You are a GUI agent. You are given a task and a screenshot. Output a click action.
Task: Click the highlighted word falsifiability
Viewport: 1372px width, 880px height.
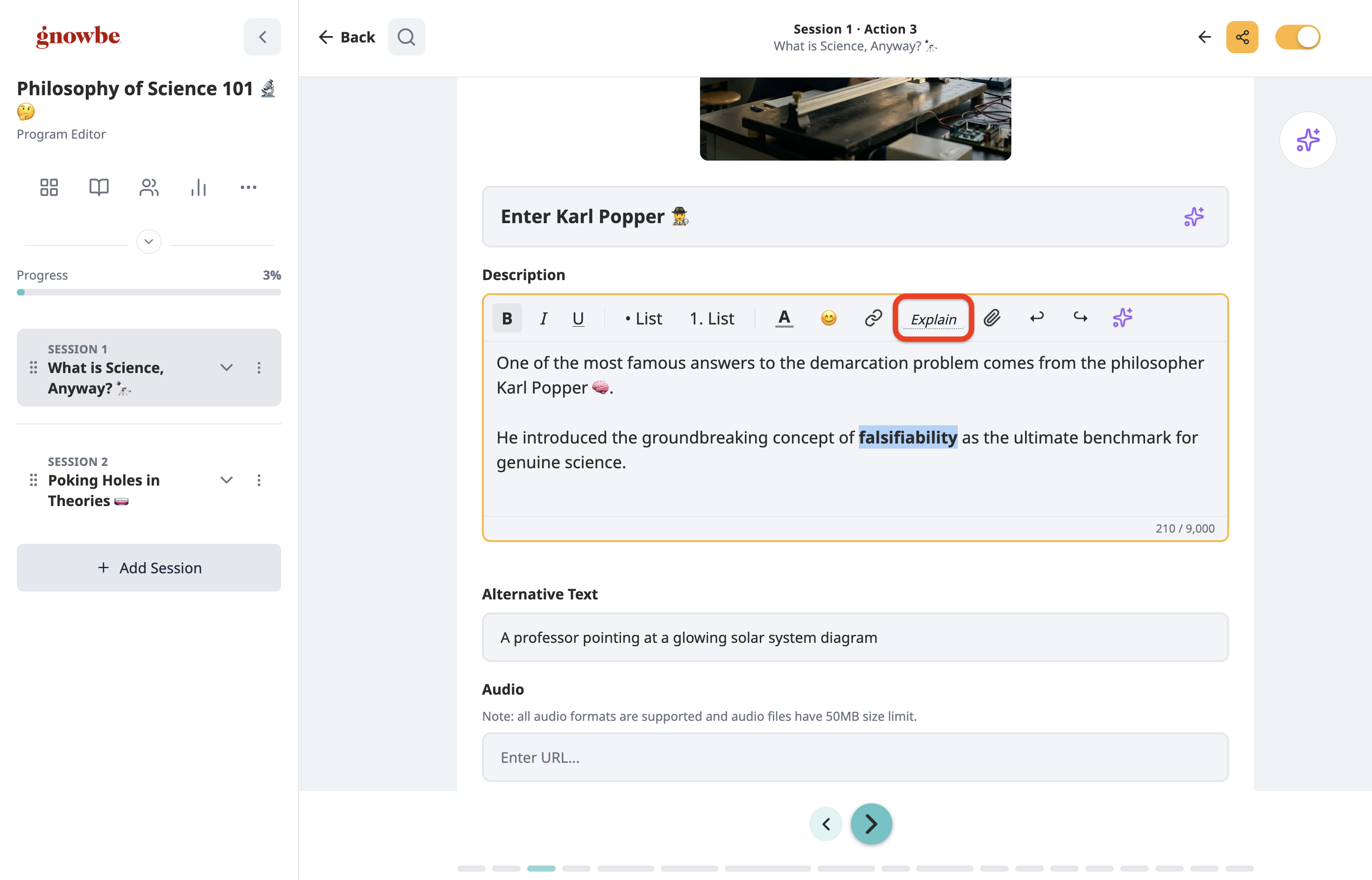click(x=907, y=437)
